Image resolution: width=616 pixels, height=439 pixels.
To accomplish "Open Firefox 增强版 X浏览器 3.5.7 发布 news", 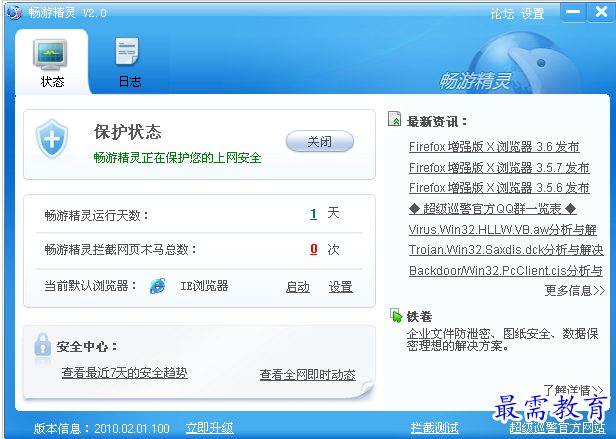I will pos(499,168).
